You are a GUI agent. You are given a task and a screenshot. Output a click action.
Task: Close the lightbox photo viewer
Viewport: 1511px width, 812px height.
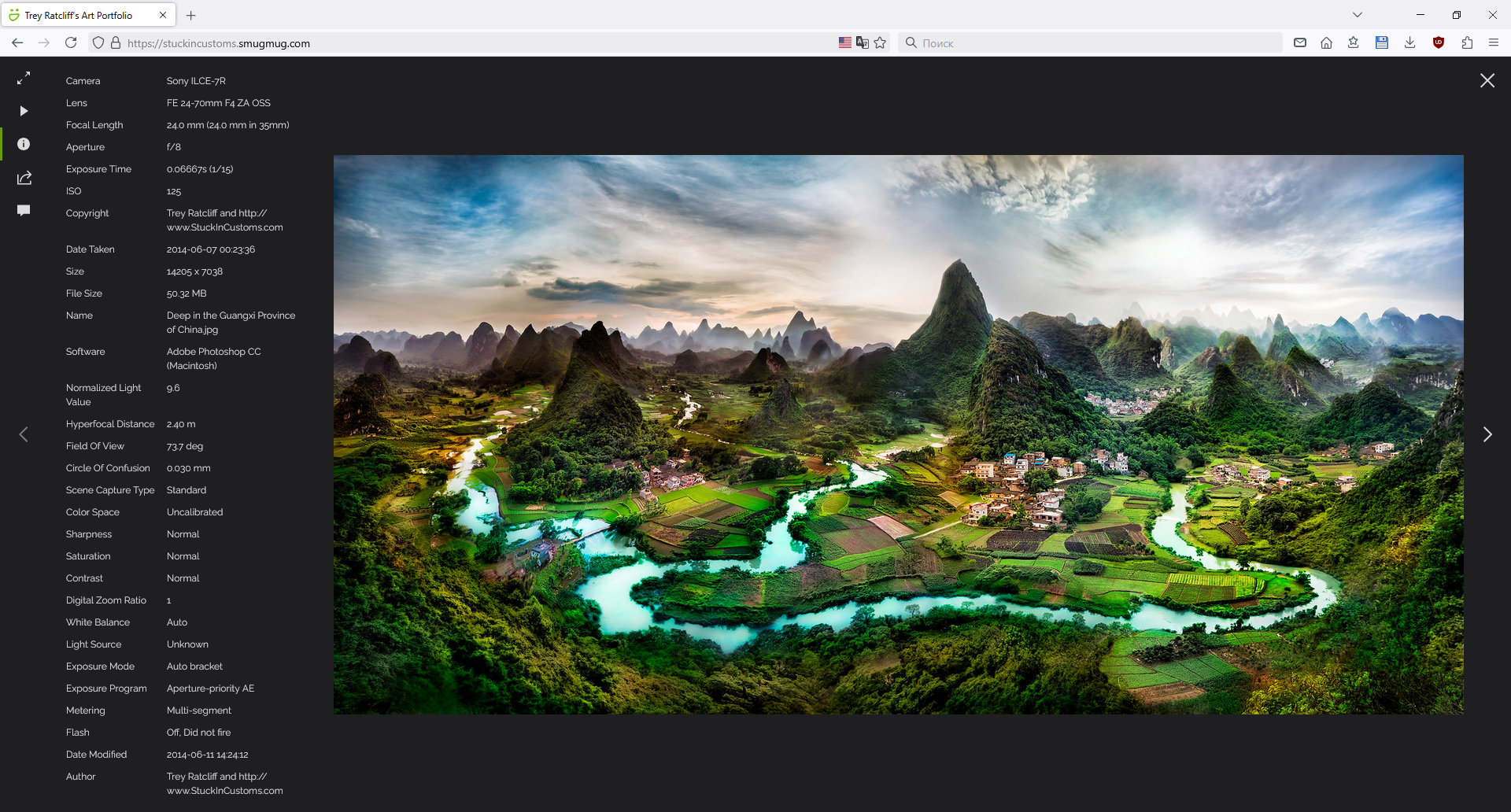(x=1487, y=80)
